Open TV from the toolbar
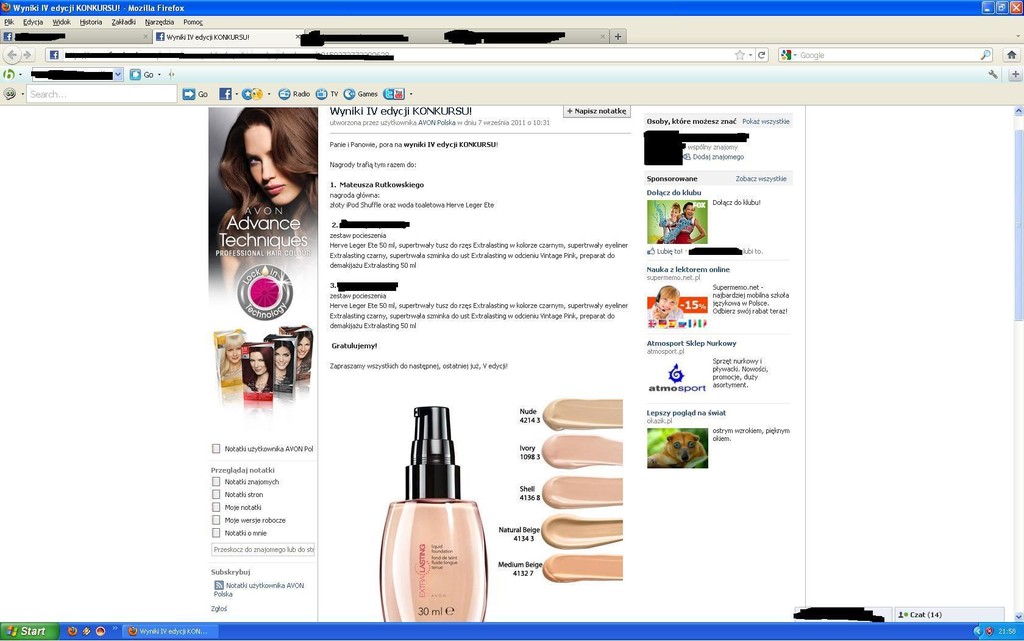This screenshot has height=641, width=1024. [x=327, y=94]
